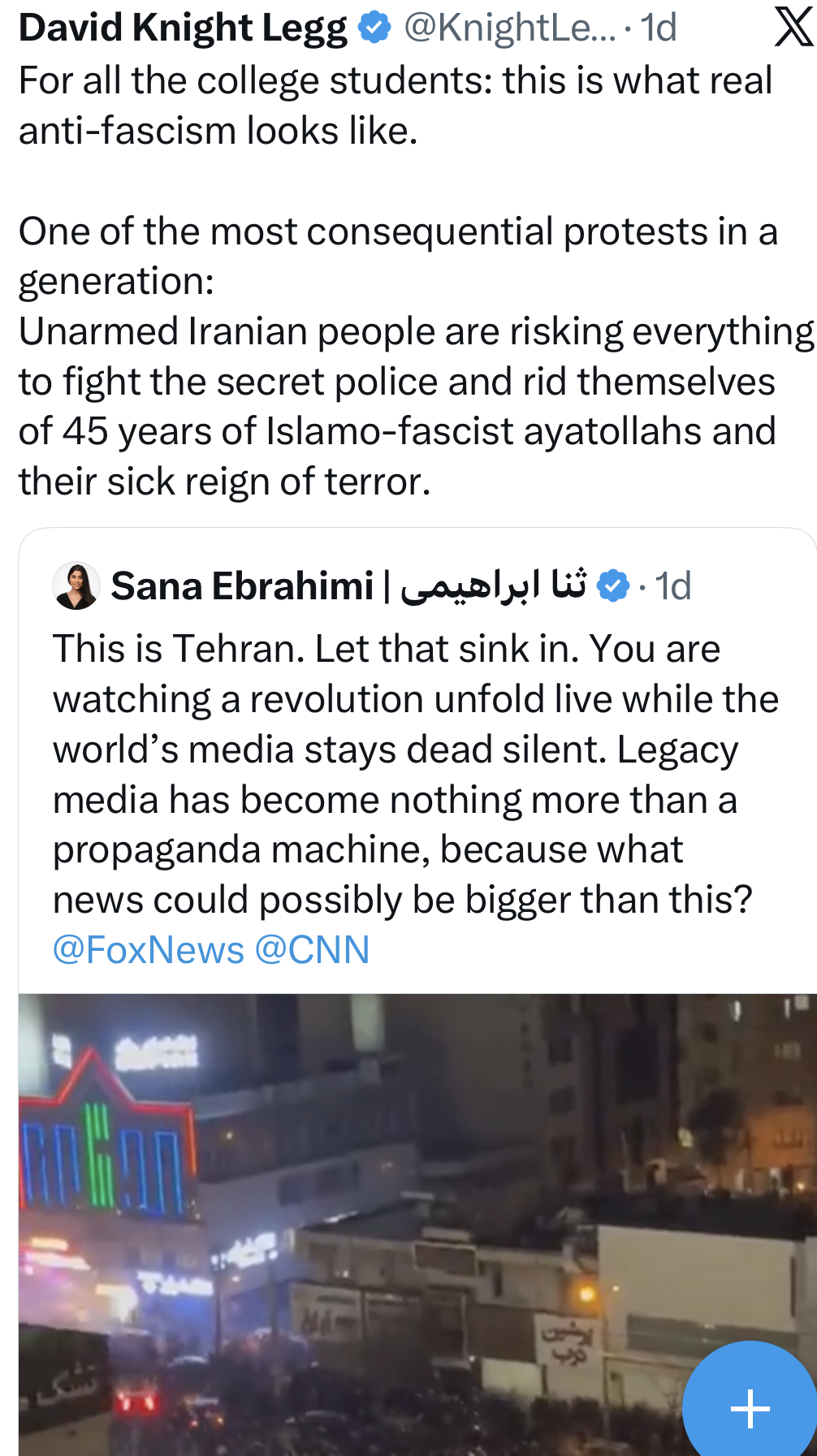Open David Knight Legg's profile name
The width and height of the screenshot is (817, 1456).
pyautogui.click(x=184, y=28)
